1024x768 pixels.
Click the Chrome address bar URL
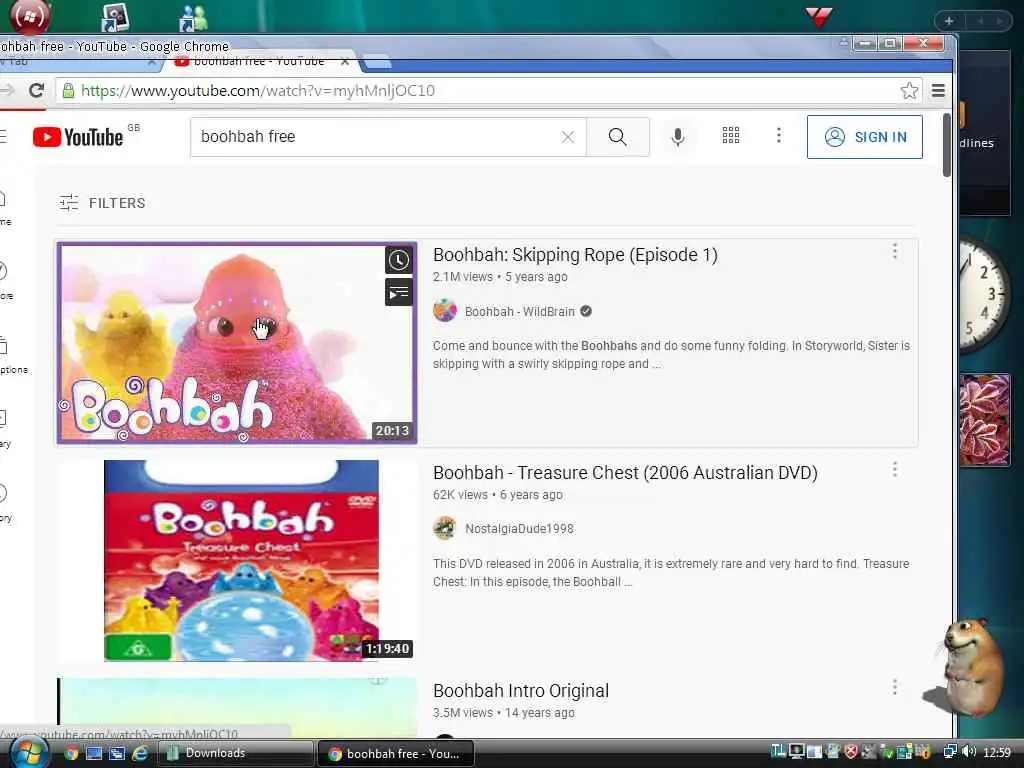pos(258,90)
